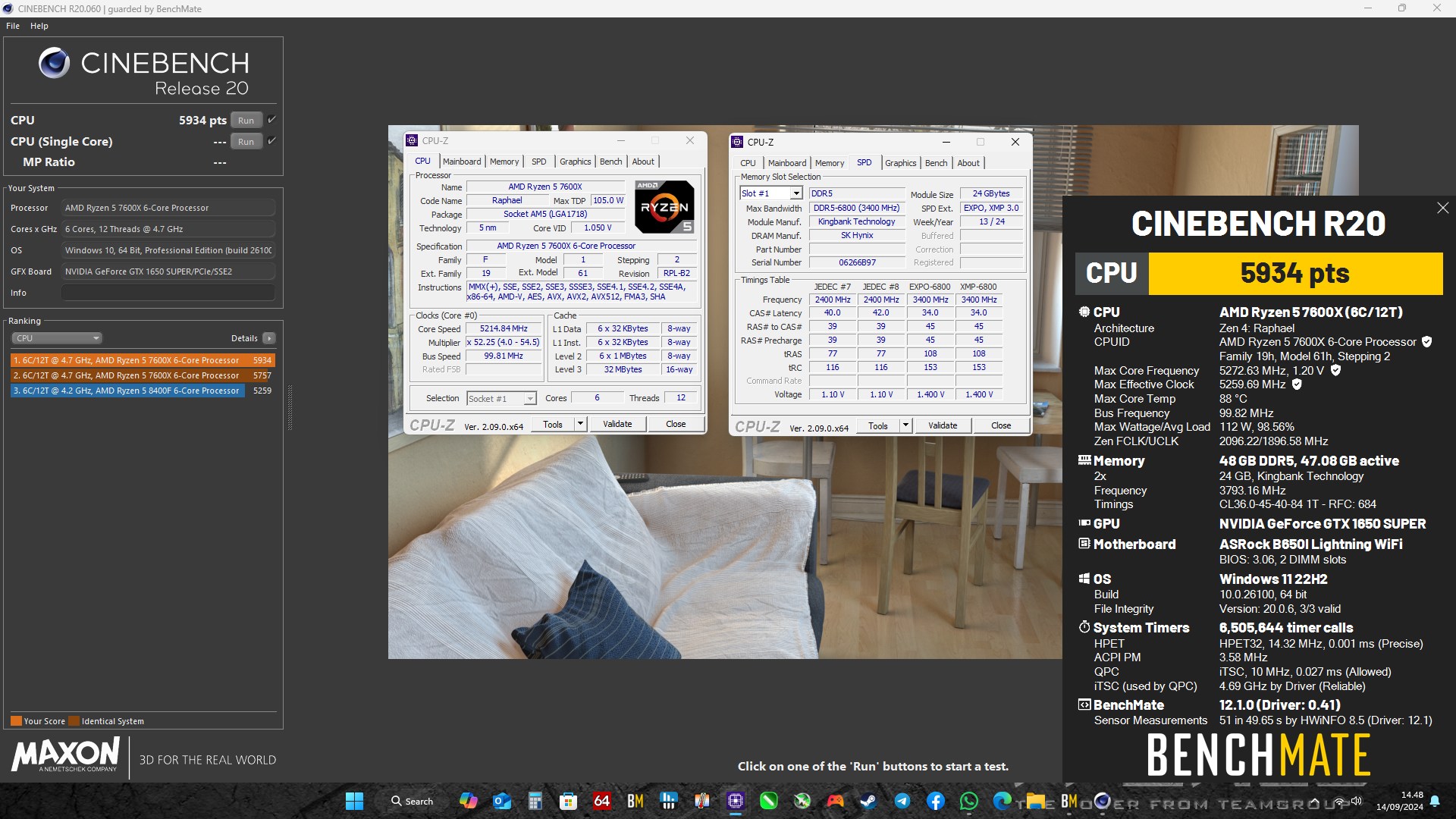Viewport: 1456px width, 819px height.
Task: Click Close button in SPD CPU-Z window
Action: click(1001, 425)
